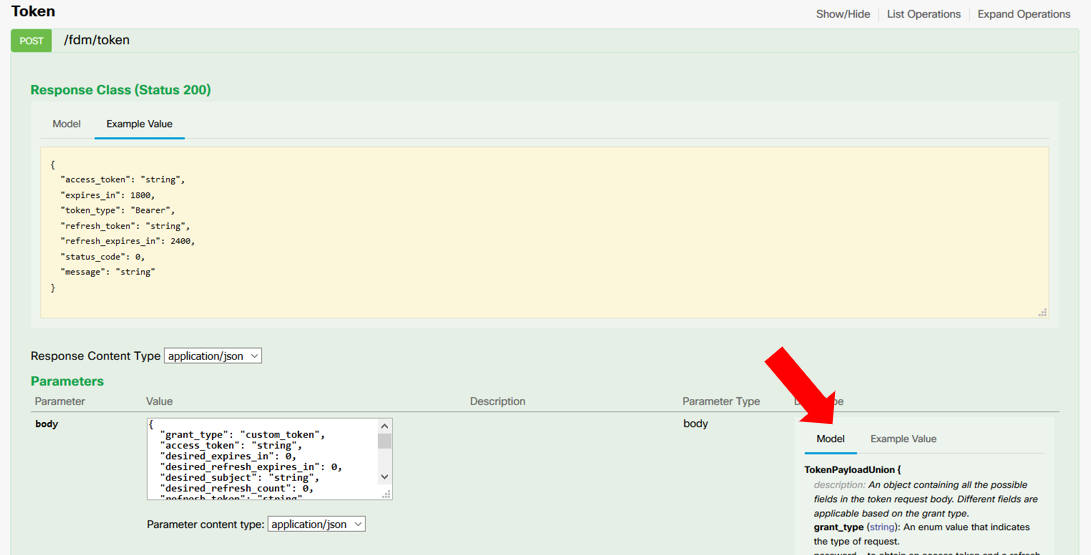Switch to Example Value tab in Data Type panel
The image size is (1091, 555).
(x=903, y=439)
